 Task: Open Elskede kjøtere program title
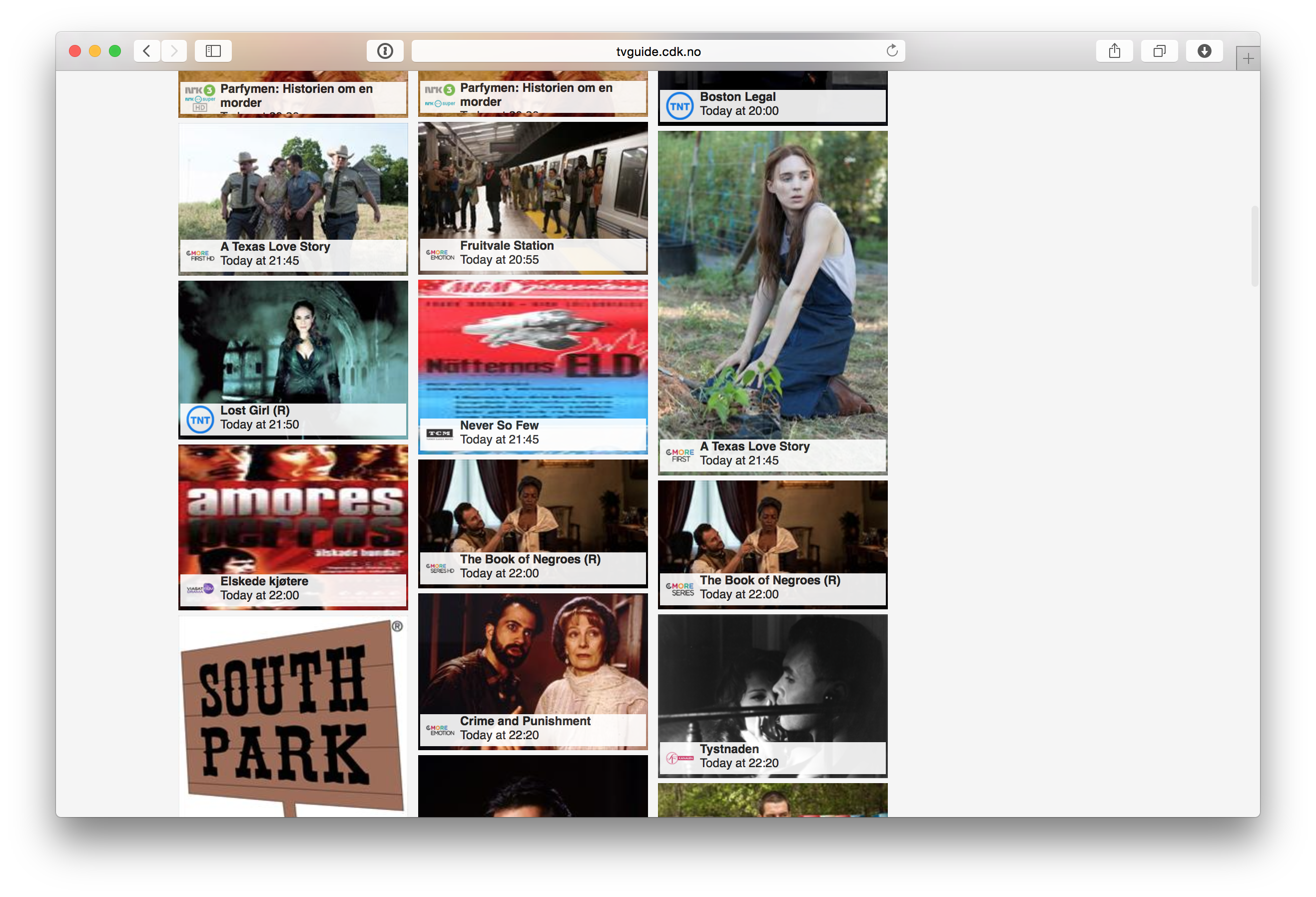coord(264,581)
